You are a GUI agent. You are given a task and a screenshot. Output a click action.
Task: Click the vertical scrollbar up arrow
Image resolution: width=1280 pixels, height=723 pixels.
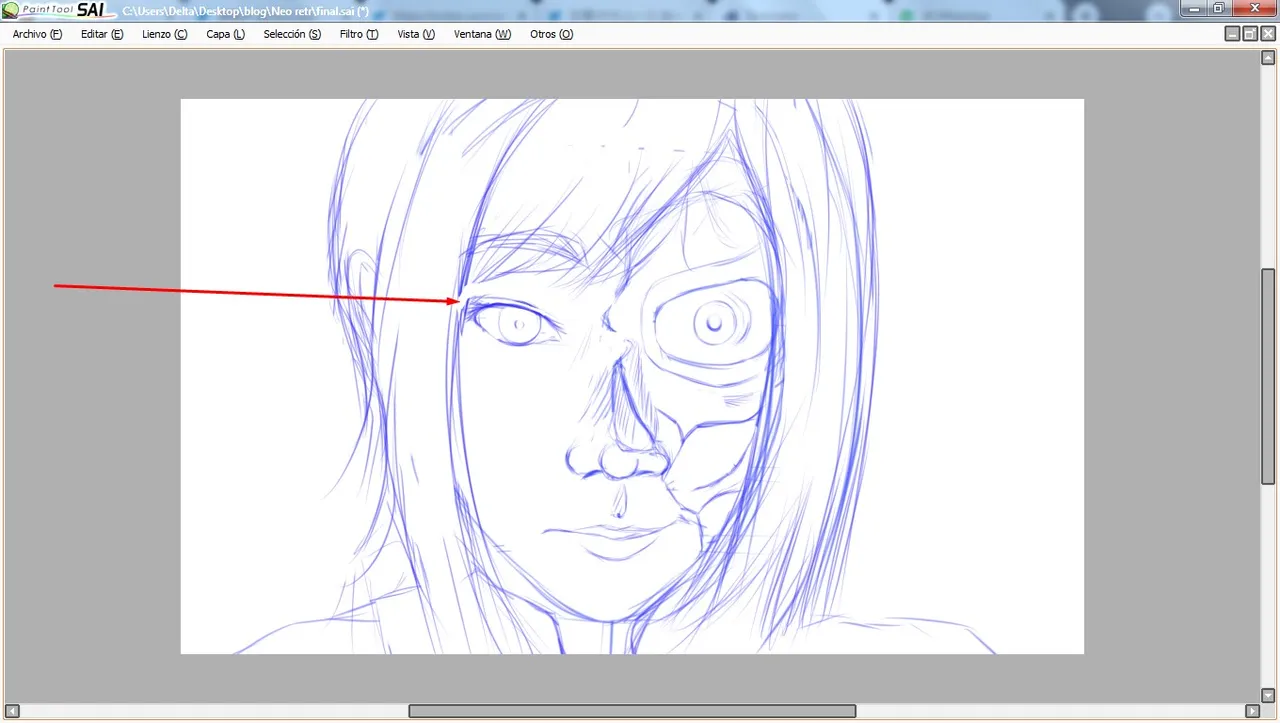coord(1267,58)
